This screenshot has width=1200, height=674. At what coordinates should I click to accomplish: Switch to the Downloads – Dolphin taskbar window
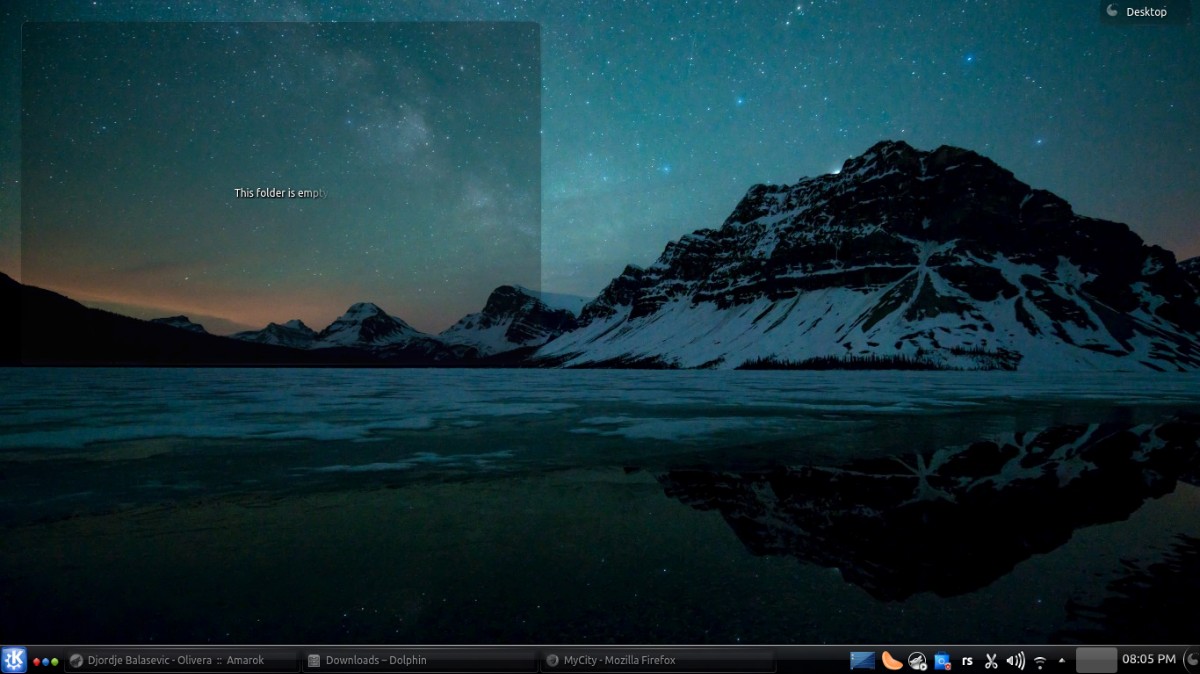point(420,660)
